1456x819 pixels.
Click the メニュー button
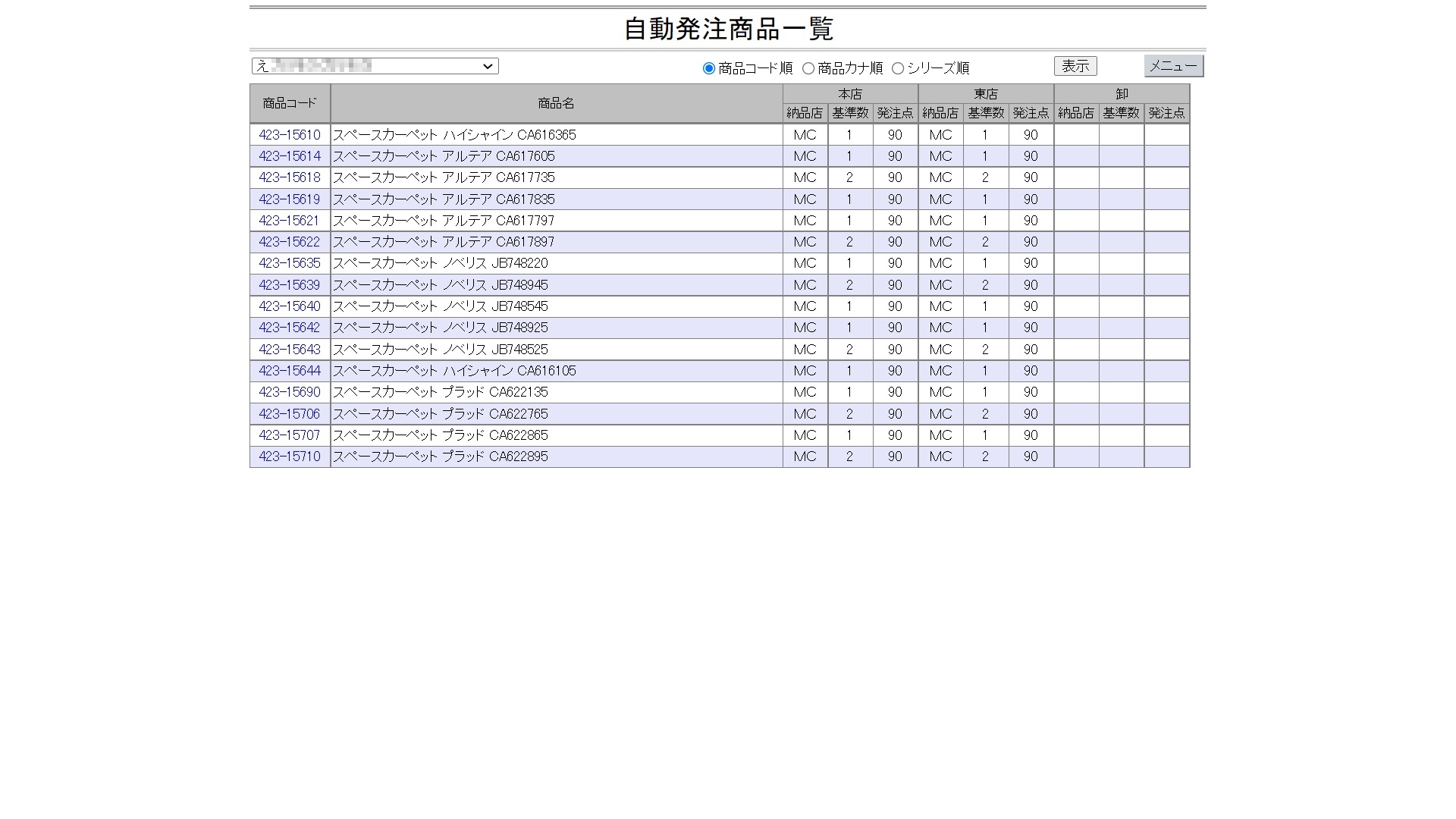1174,66
